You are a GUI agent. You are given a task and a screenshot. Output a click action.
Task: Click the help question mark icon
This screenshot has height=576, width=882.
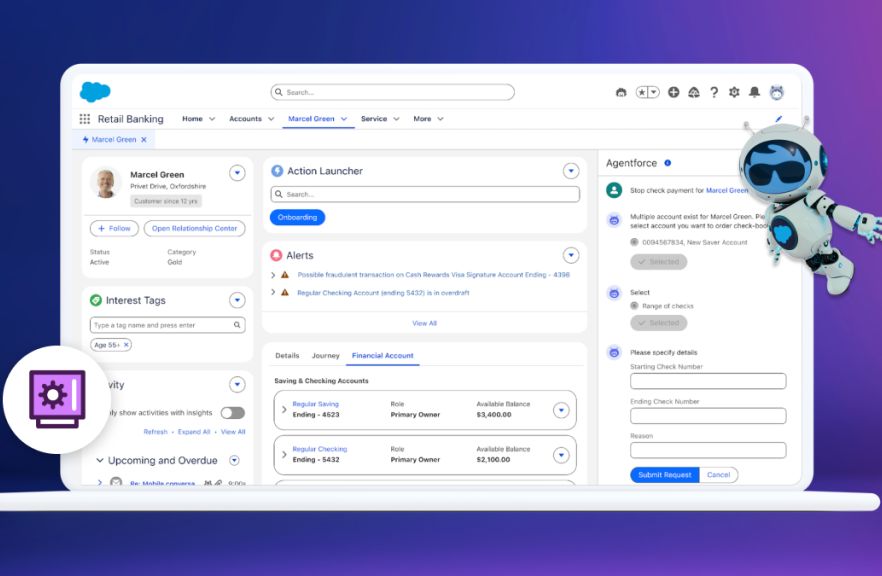(x=714, y=92)
